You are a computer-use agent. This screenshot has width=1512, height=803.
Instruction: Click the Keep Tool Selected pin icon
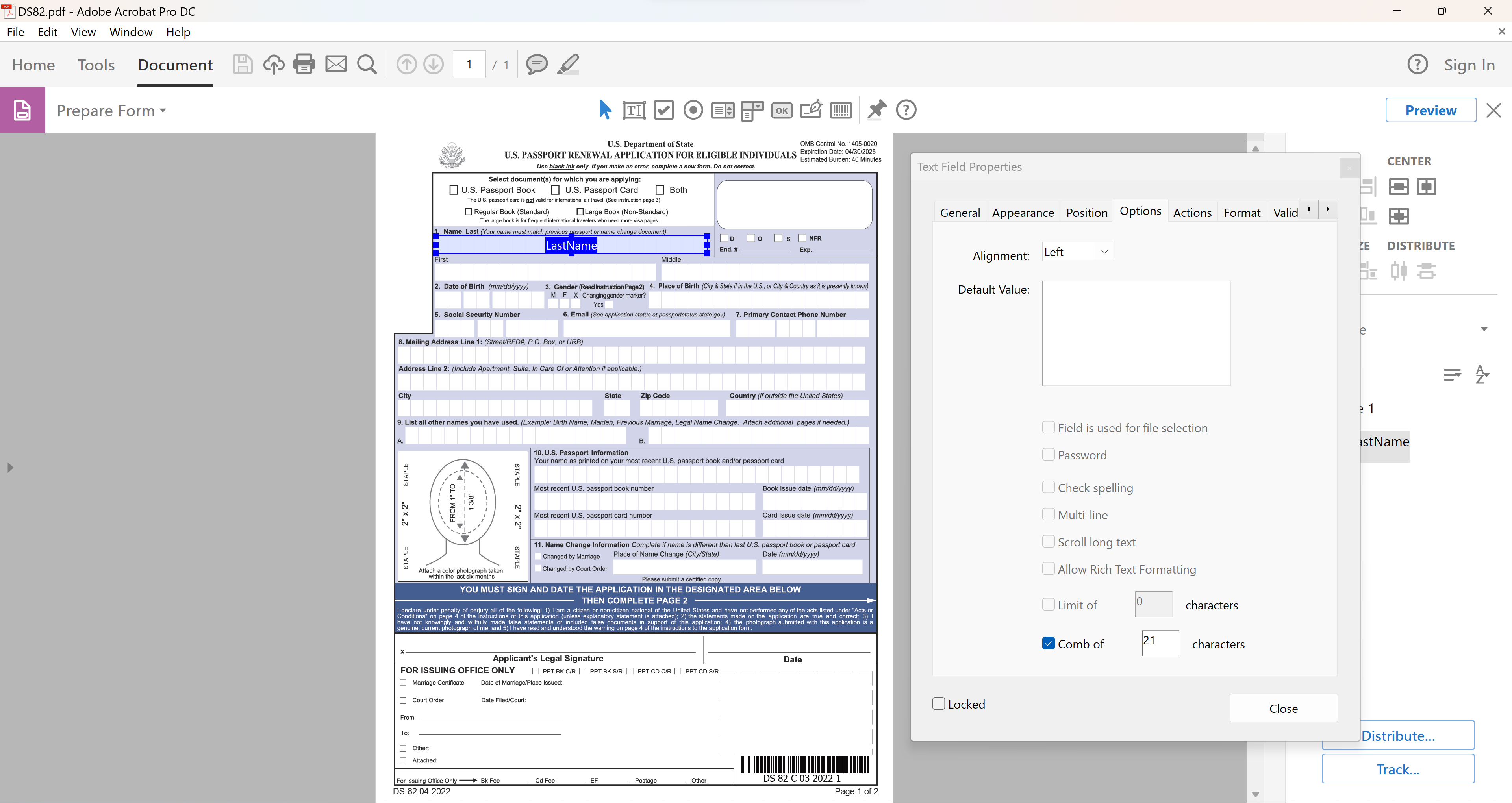(876, 110)
